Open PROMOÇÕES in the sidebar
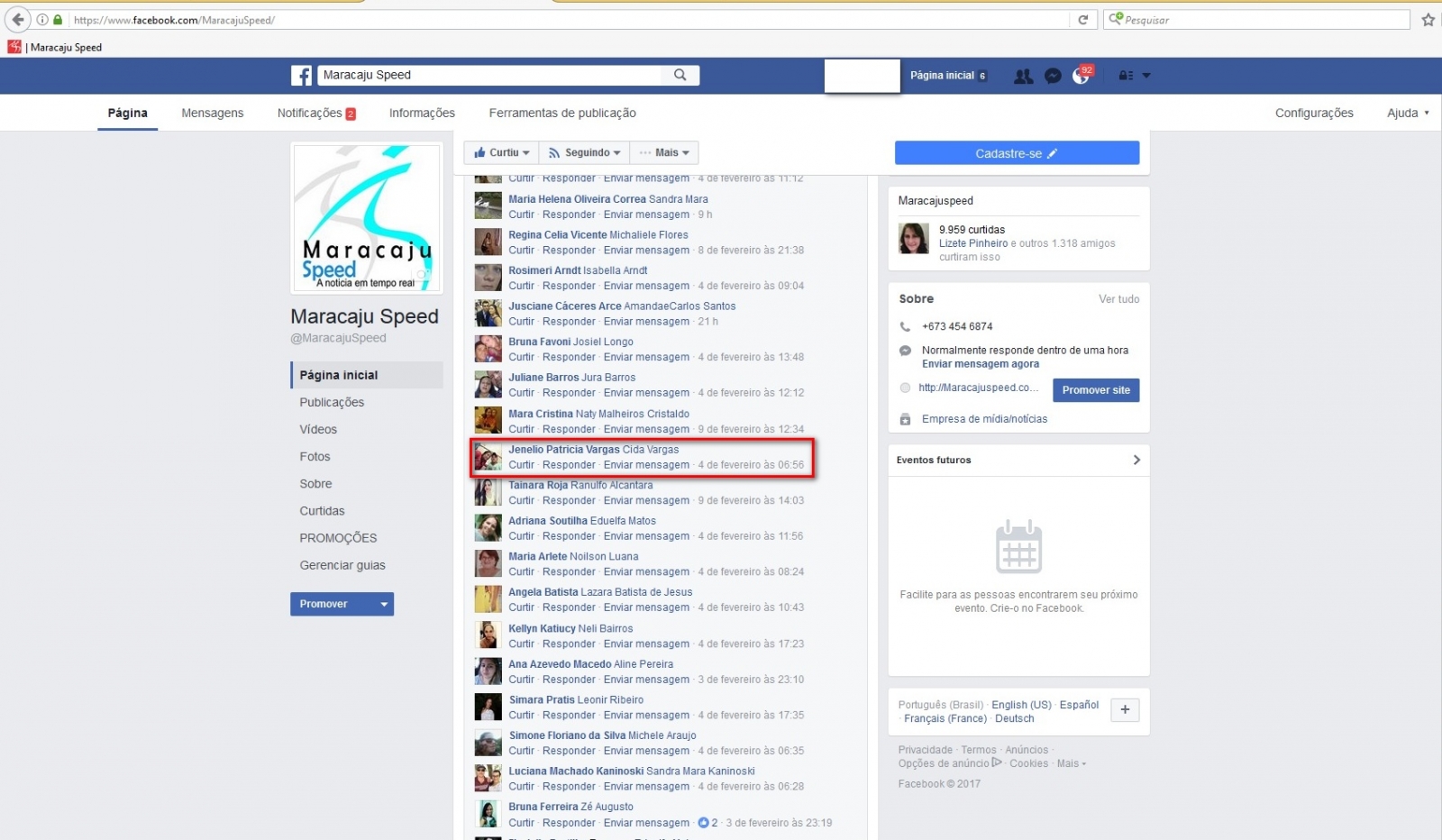Image resolution: width=1442 pixels, height=840 pixels. 338,538
